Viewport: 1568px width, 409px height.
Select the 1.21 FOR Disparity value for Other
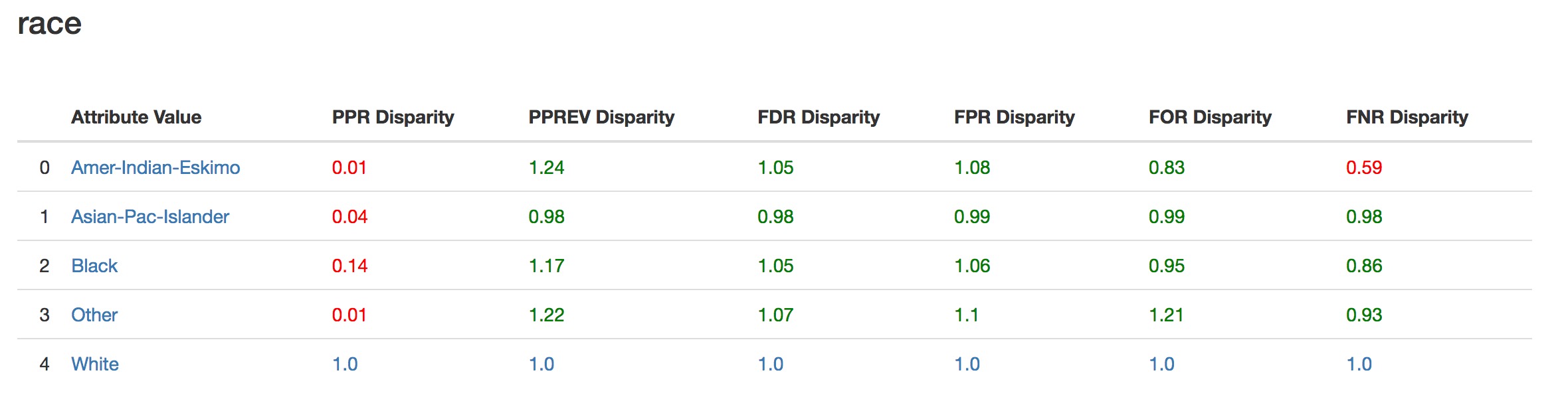pos(1166,315)
